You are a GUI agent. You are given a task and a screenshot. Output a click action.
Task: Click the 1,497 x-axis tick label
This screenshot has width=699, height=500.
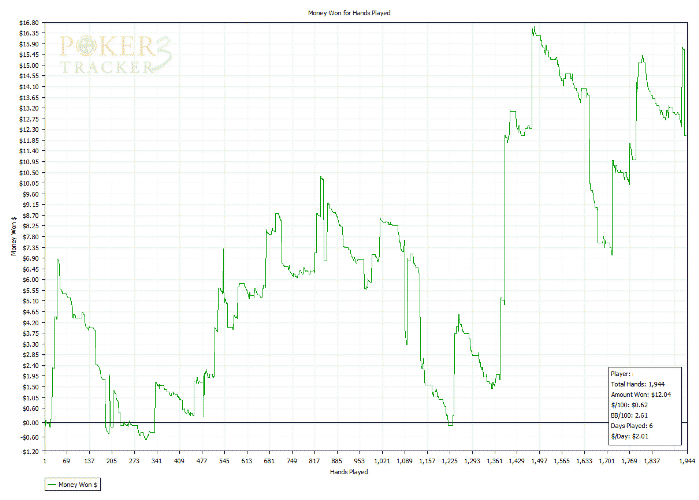coord(539,461)
